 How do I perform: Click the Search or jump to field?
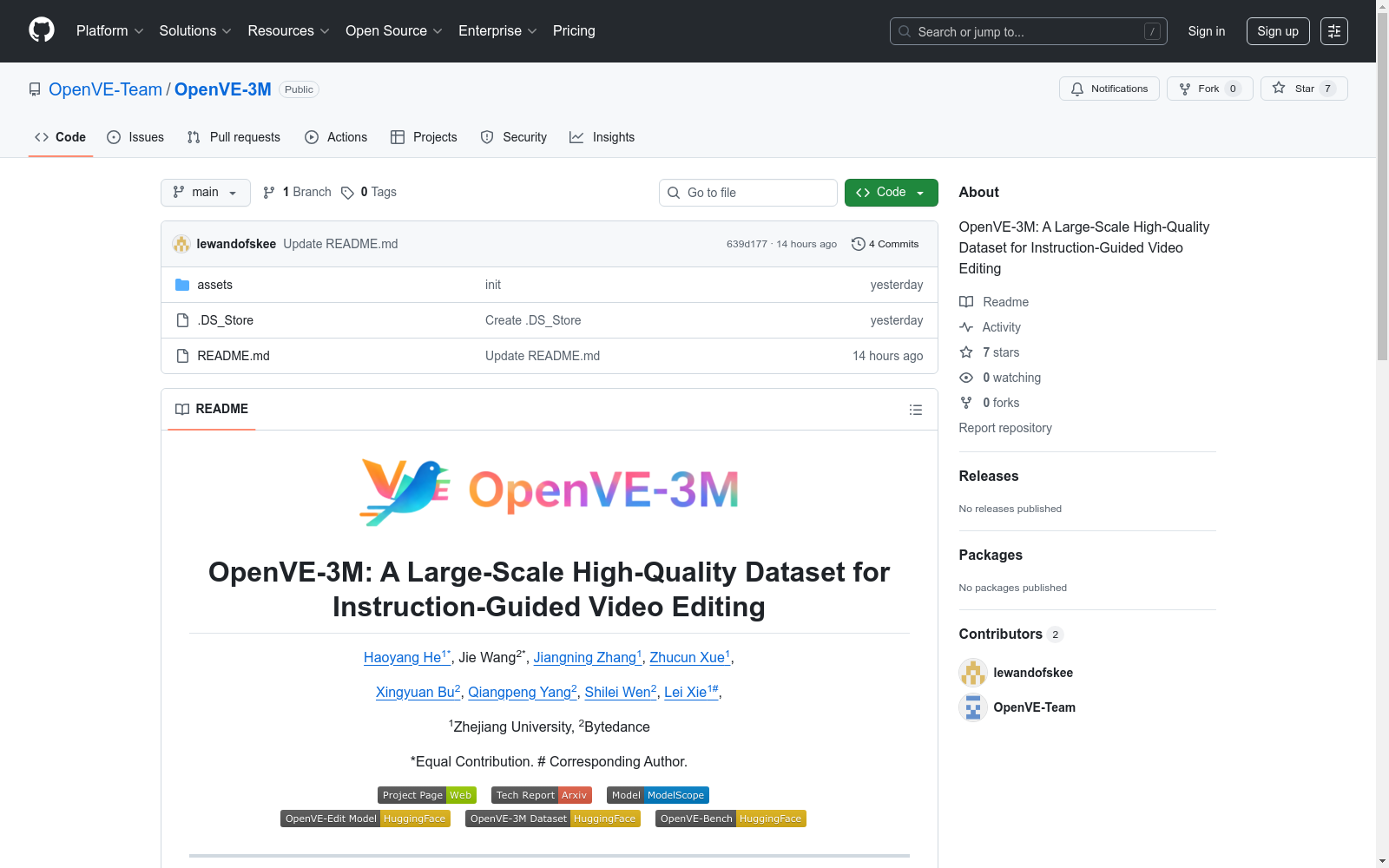1029,31
